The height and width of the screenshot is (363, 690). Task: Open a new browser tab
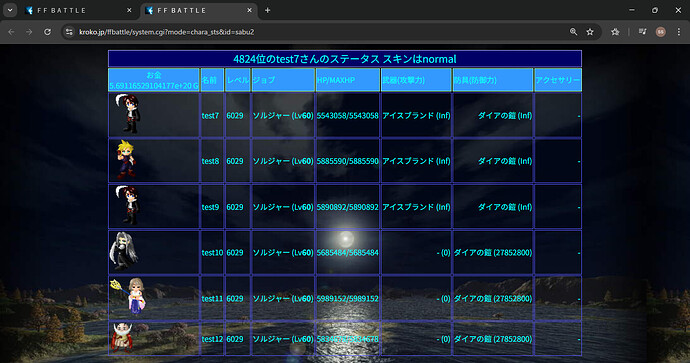tap(268, 10)
